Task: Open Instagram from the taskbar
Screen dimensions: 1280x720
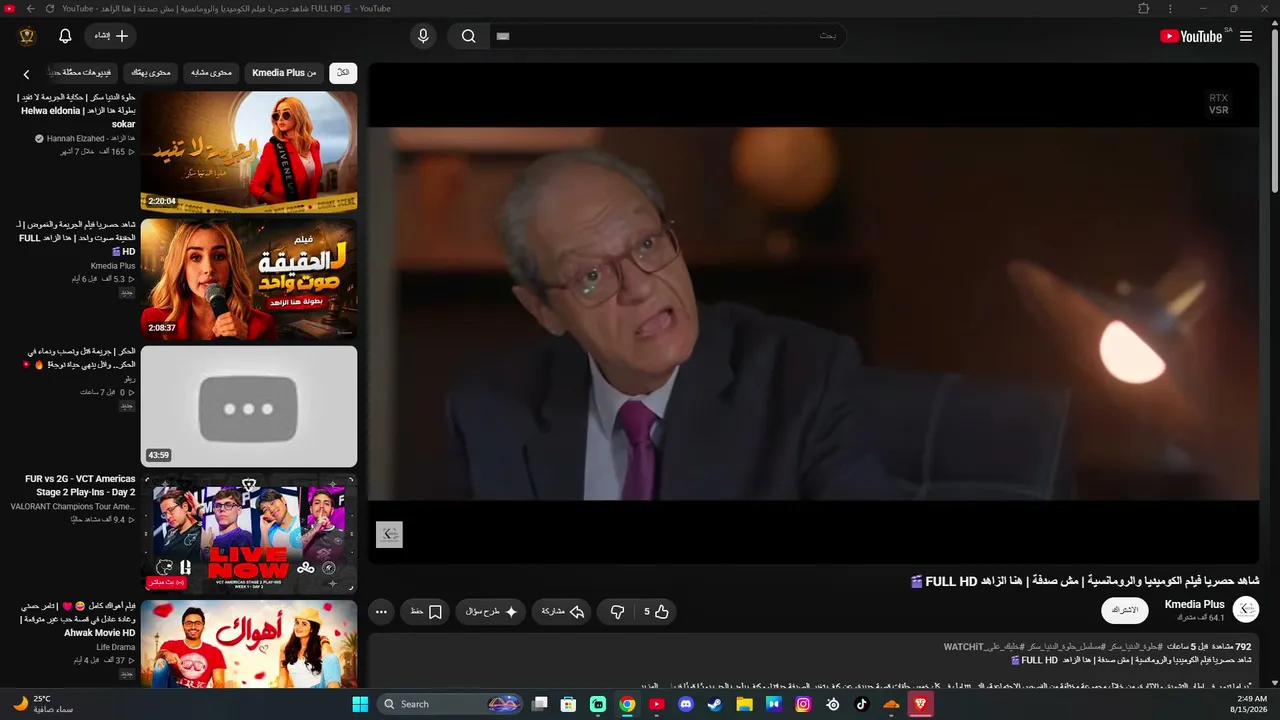Action: coord(803,704)
